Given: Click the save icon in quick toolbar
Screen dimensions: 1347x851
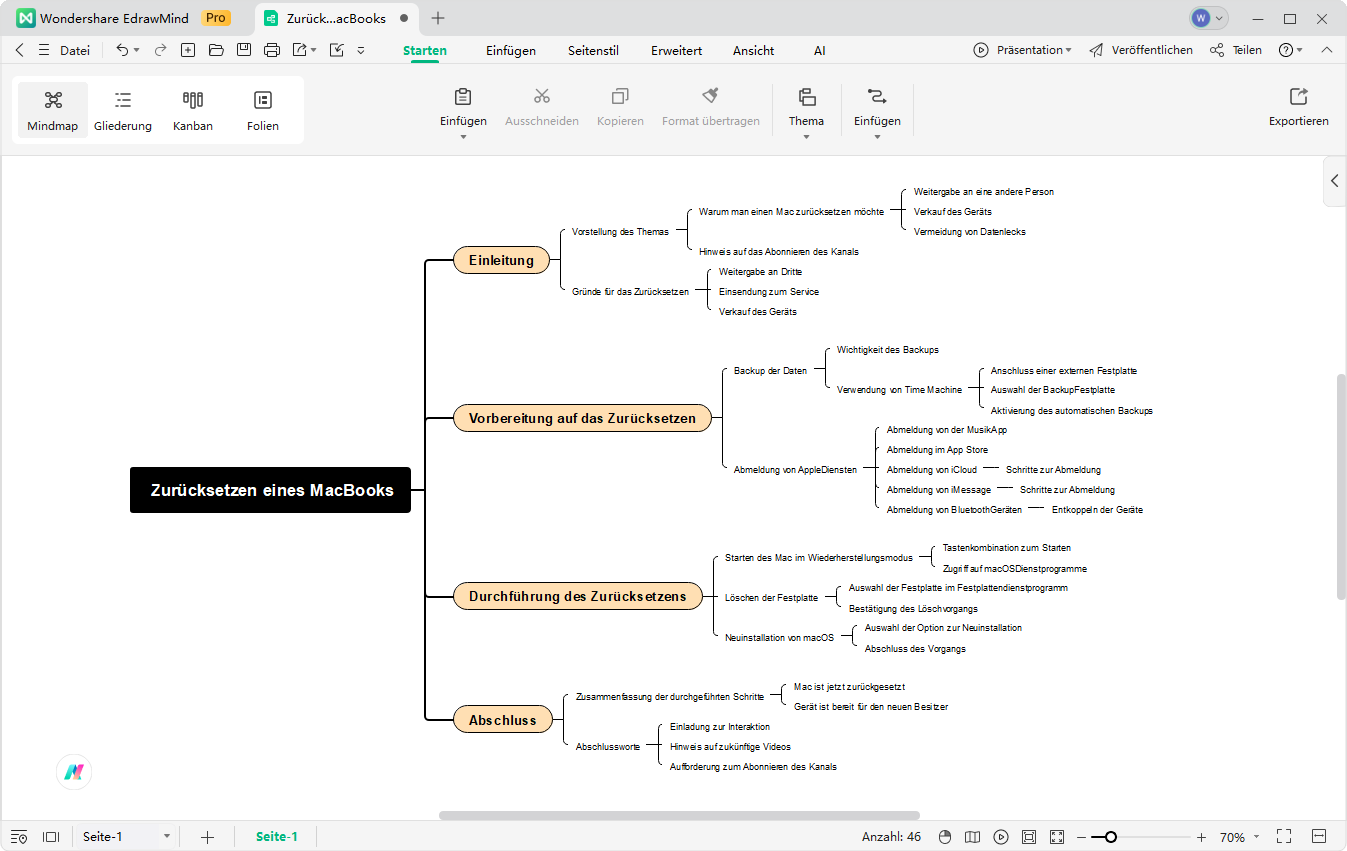Looking at the screenshot, I should click(x=244, y=50).
